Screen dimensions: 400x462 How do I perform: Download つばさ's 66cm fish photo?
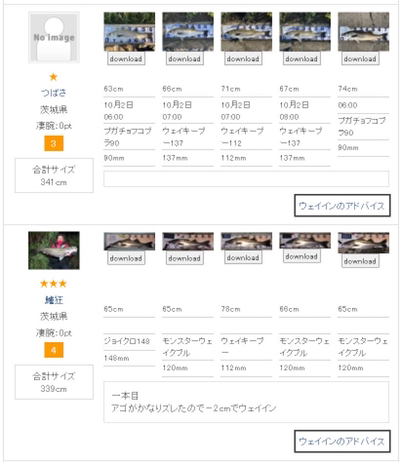coord(185,59)
